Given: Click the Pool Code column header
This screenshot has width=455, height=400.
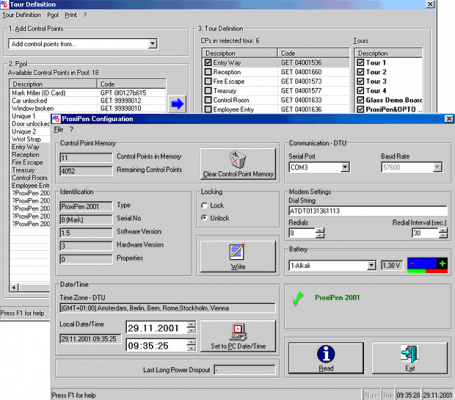Looking at the screenshot, I should [131, 84].
